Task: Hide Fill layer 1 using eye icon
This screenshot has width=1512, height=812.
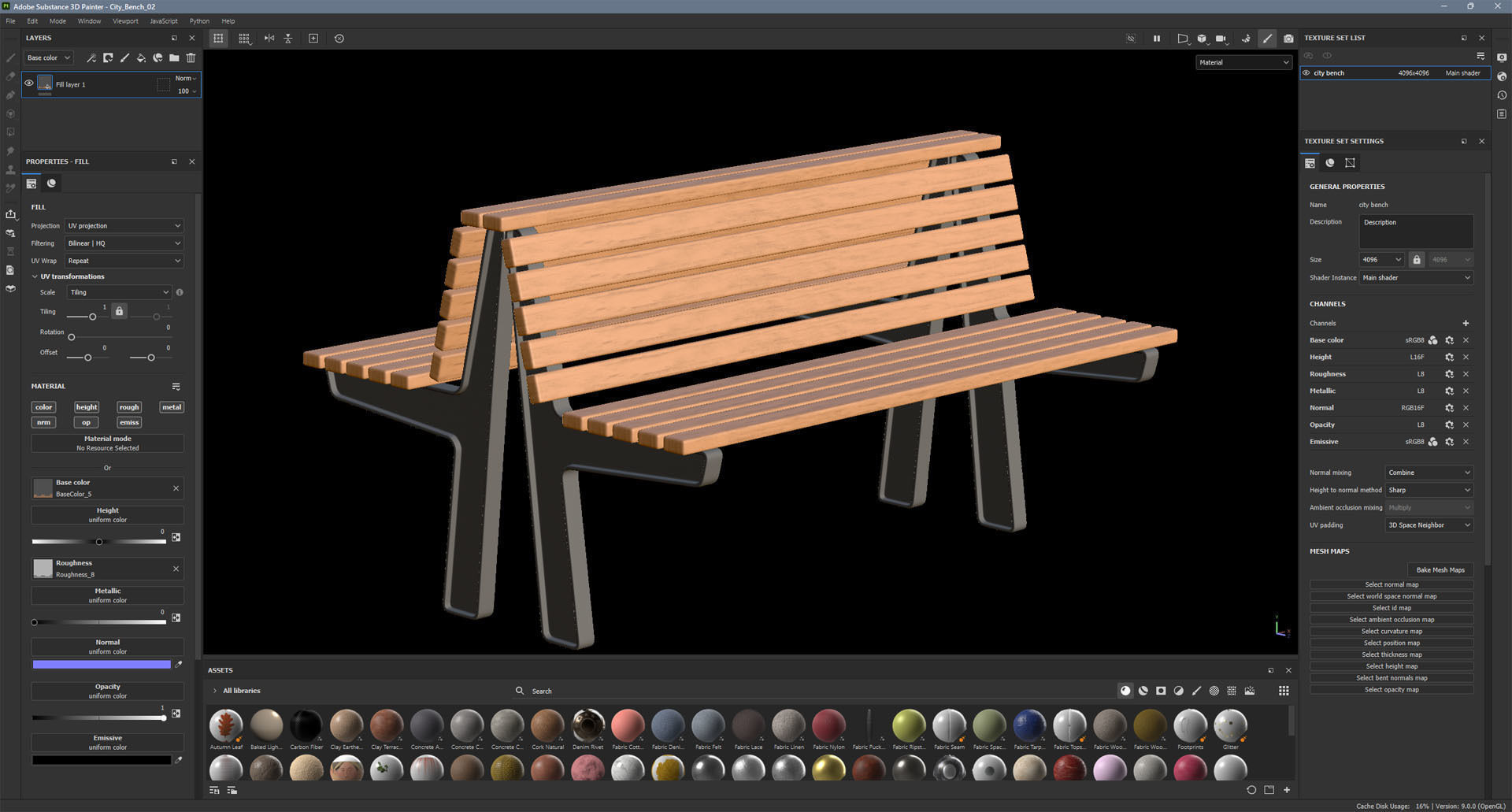Action: (29, 83)
